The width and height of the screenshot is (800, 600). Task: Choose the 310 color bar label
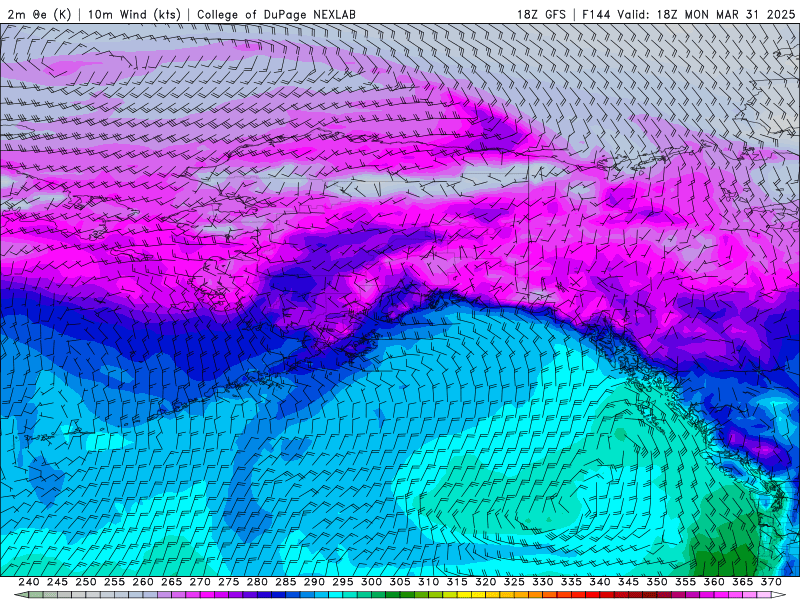pos(429,582)
